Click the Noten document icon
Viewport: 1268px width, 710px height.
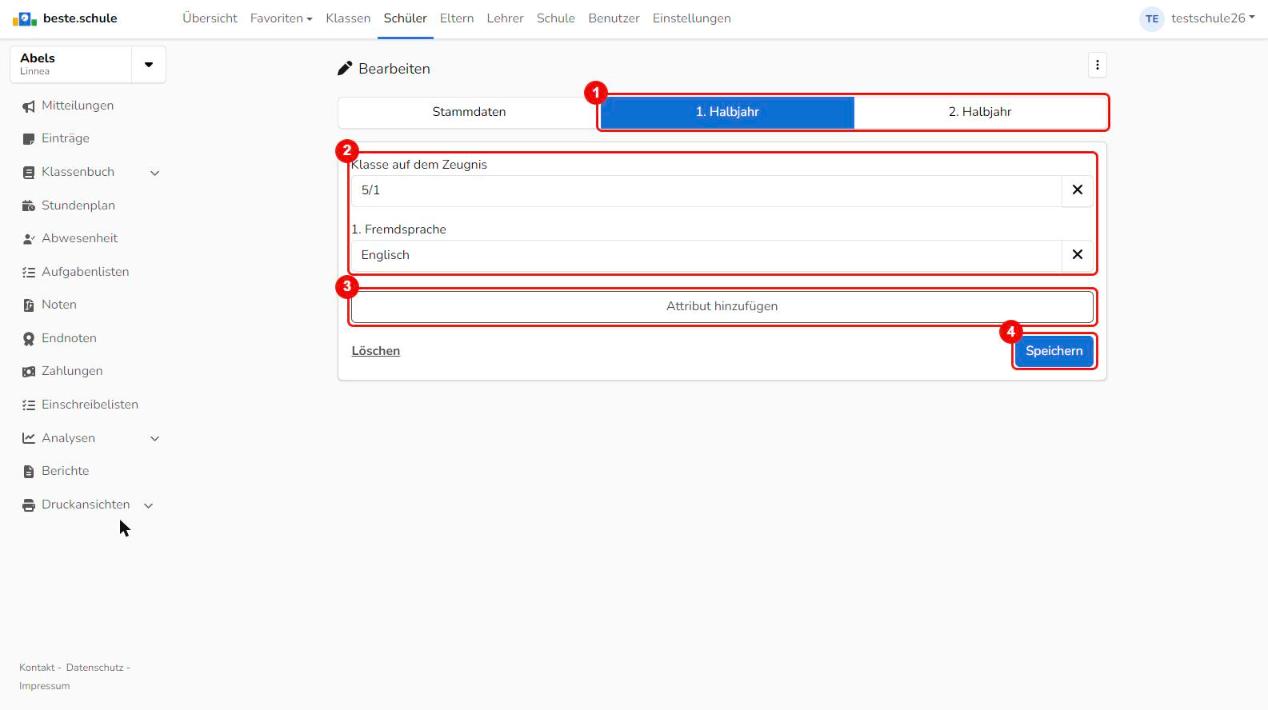click(28, 305)
